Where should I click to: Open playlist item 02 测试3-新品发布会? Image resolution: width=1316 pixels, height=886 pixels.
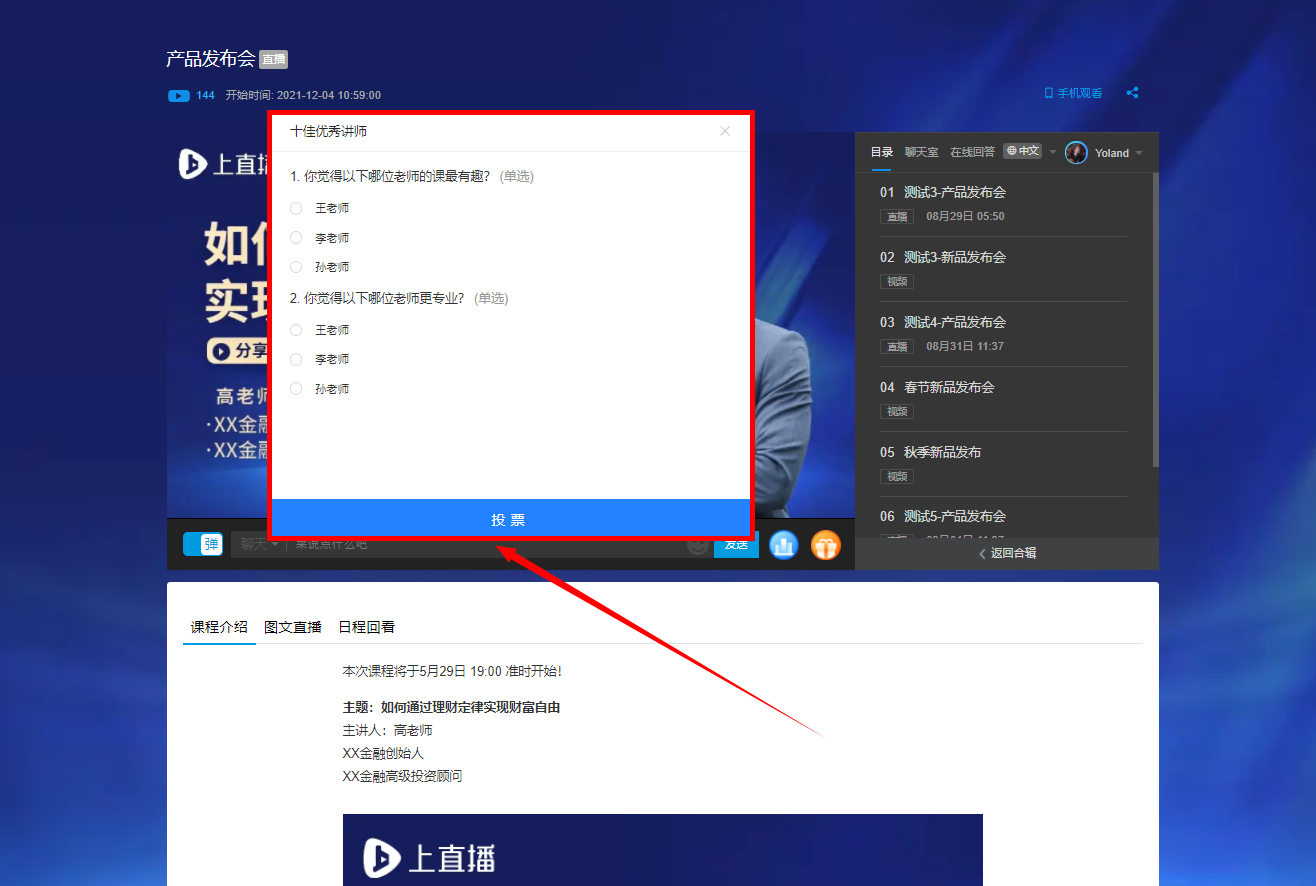[1003, 269]
